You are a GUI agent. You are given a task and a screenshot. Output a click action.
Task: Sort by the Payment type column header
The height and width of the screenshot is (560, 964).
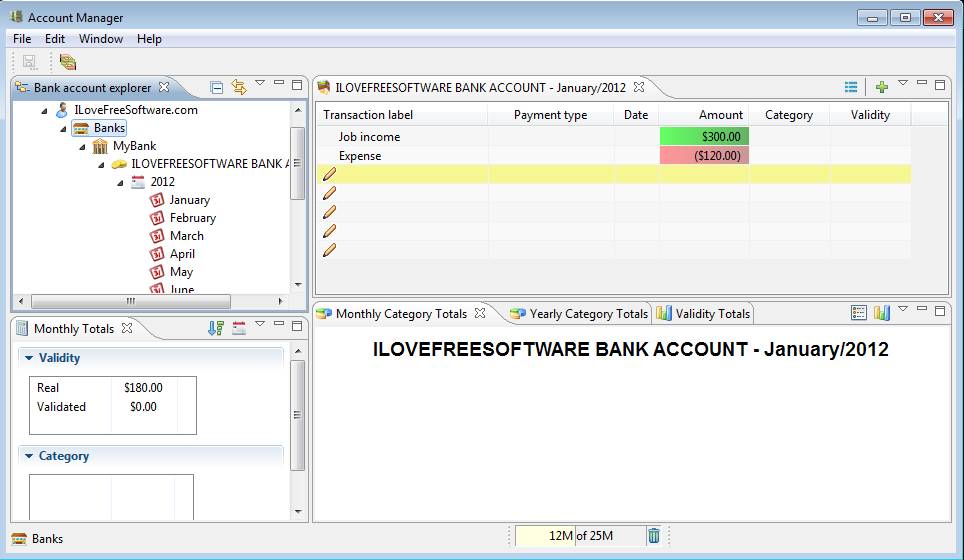550,115
